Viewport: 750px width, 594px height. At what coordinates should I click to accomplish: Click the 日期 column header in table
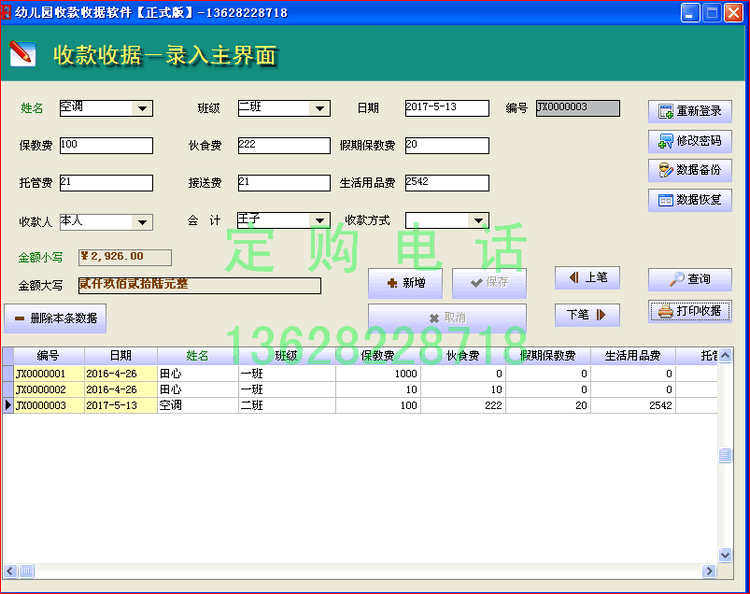(x=121, y=355)
